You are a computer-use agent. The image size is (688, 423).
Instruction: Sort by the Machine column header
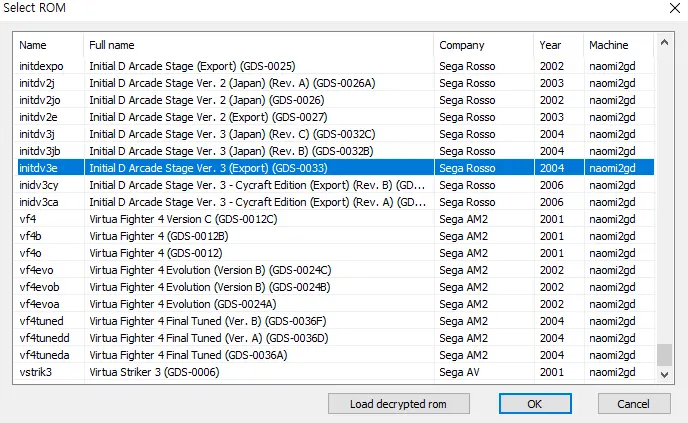click(x=619, y=45)
